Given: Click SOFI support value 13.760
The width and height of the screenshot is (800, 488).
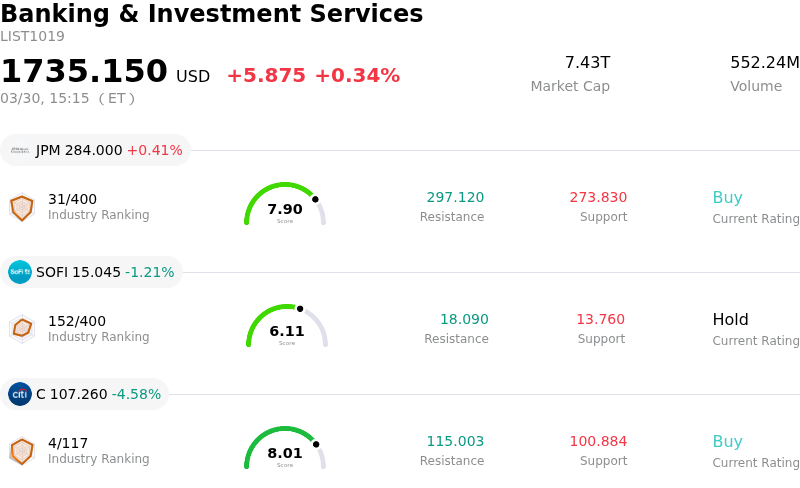Looking at the screenshot, I should point(600,320).
